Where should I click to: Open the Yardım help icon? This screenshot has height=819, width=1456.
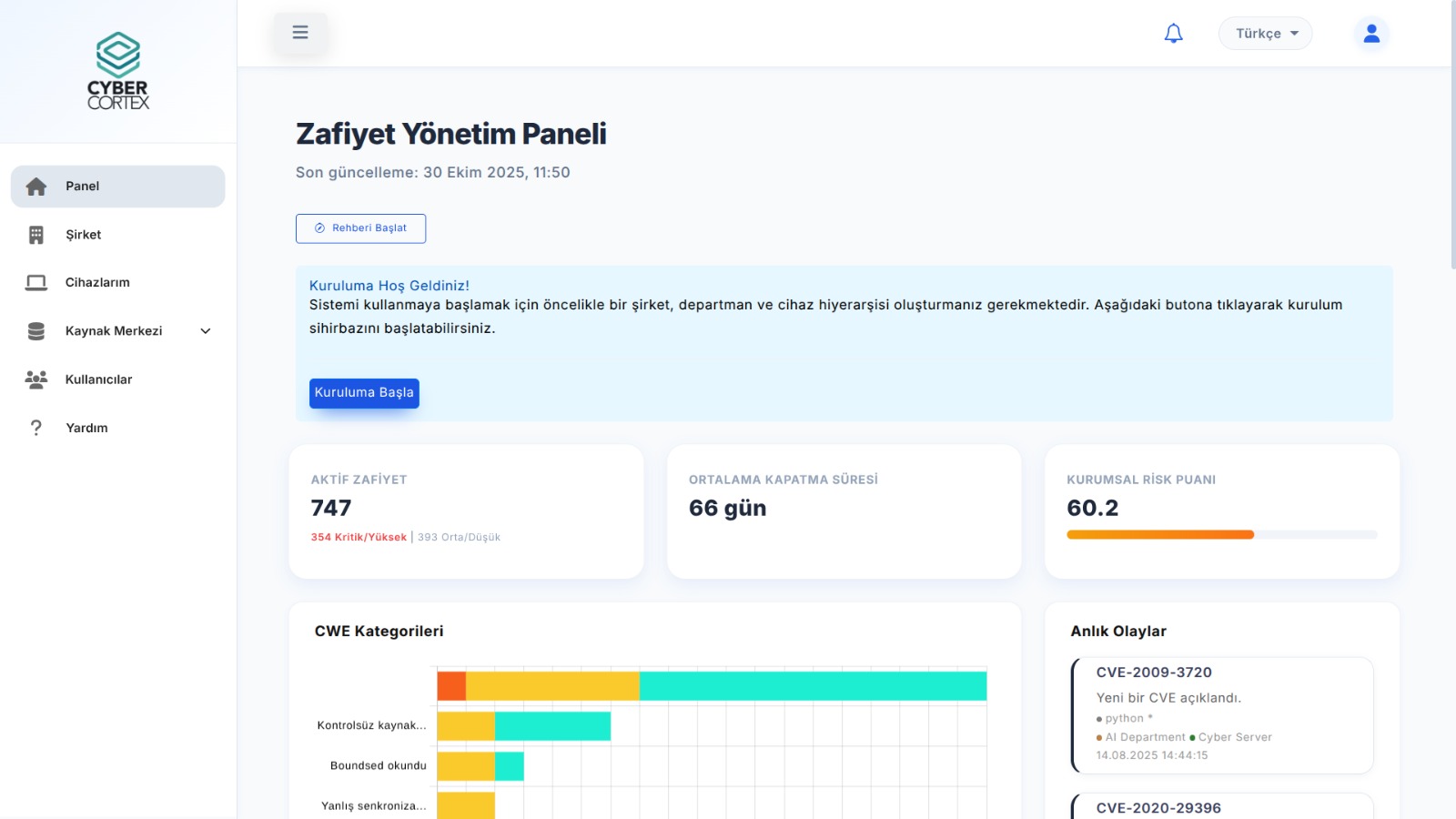point(36,428)
